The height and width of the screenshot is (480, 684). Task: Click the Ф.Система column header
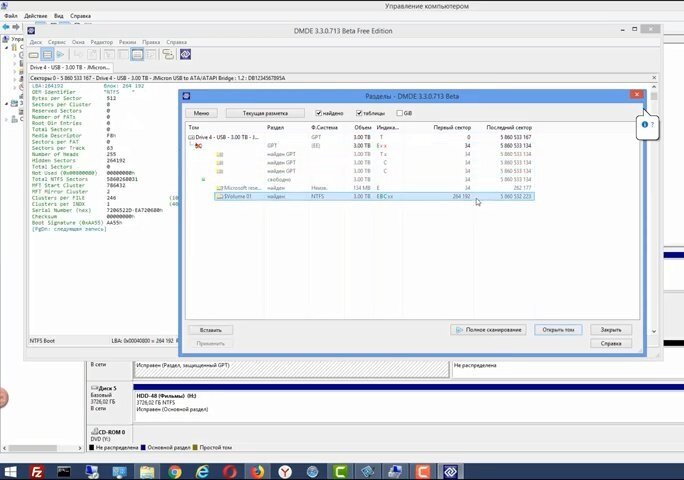click(325, 127)
